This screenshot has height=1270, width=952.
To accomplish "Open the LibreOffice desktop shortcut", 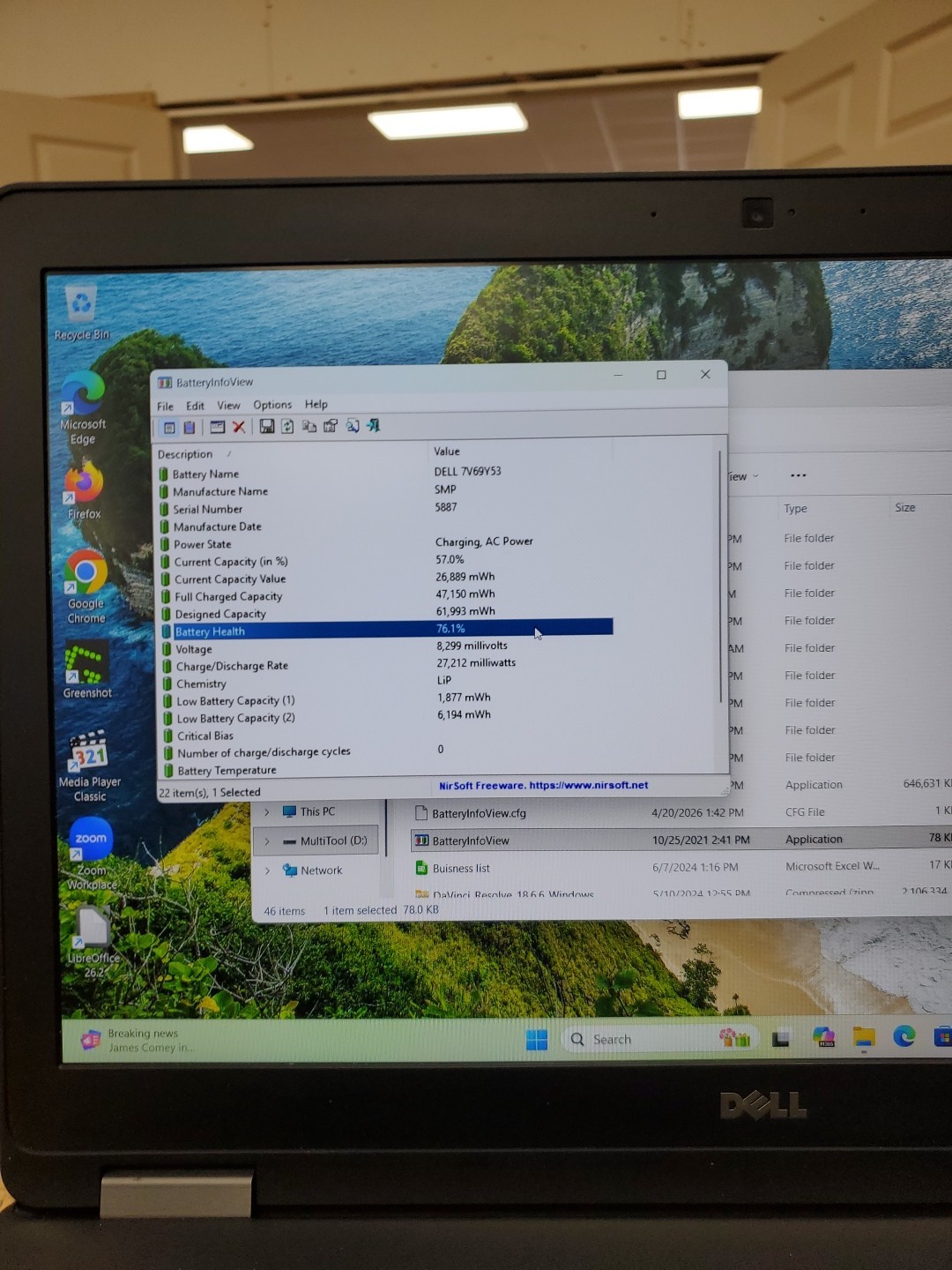I will [x=93, y=943].
